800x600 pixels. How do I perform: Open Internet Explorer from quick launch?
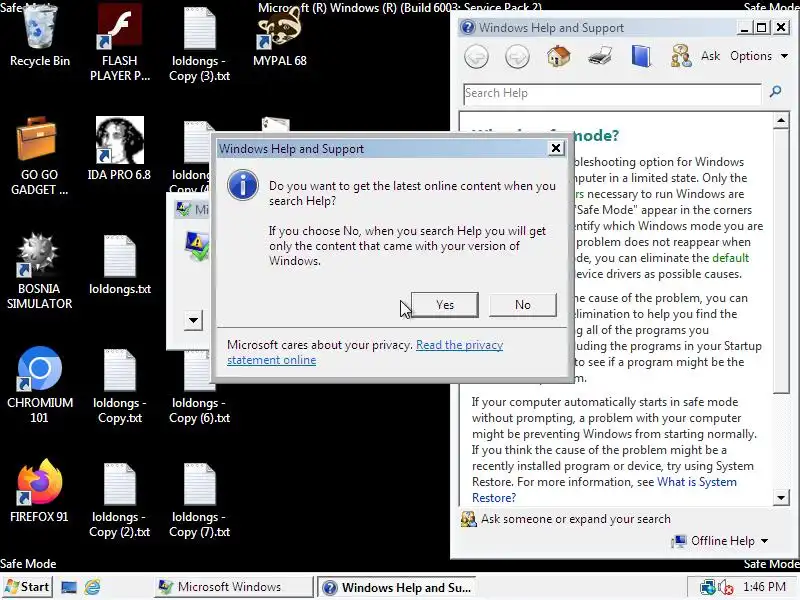tap(92, 587)
